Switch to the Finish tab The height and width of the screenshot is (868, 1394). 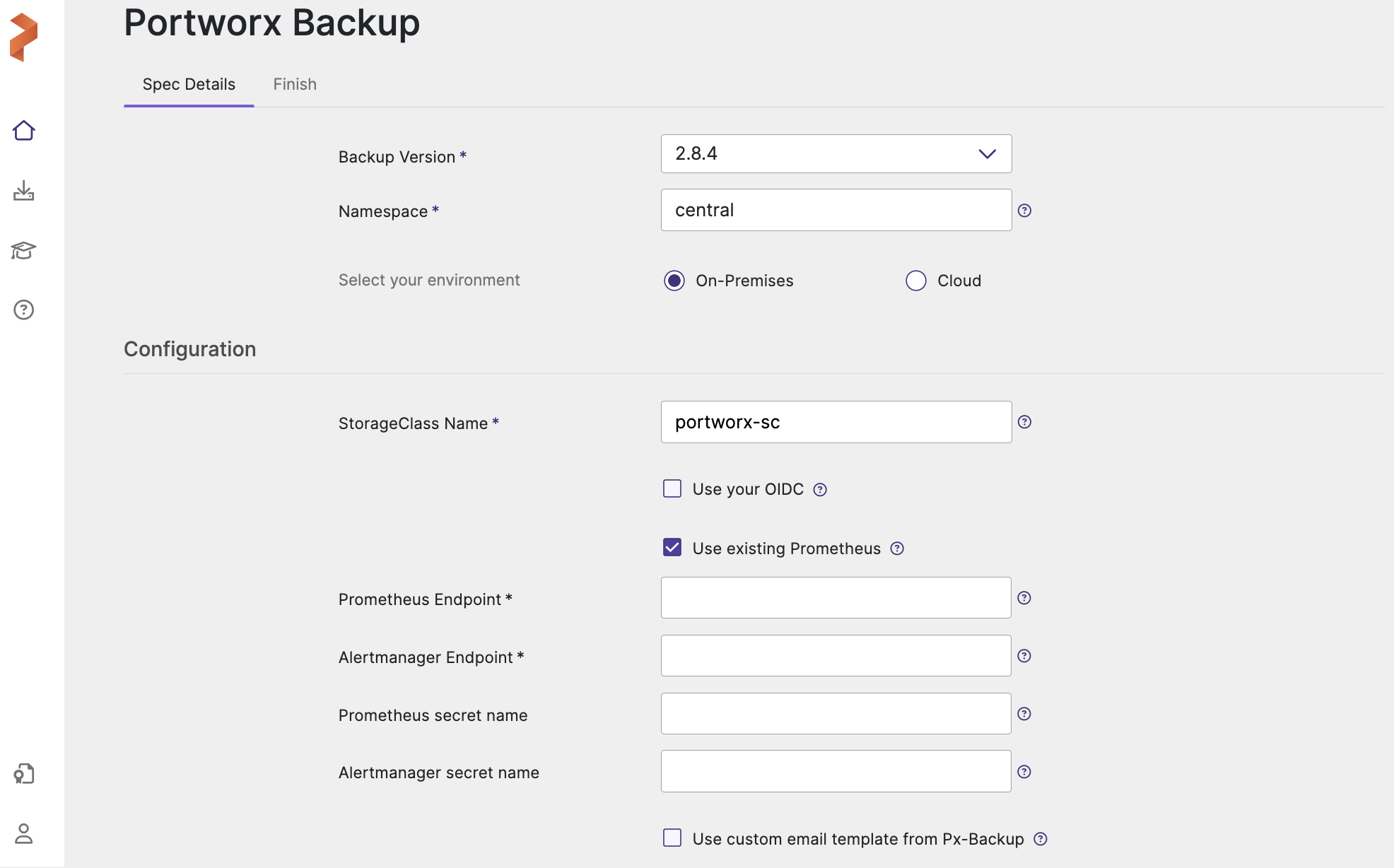click(295, 84)
